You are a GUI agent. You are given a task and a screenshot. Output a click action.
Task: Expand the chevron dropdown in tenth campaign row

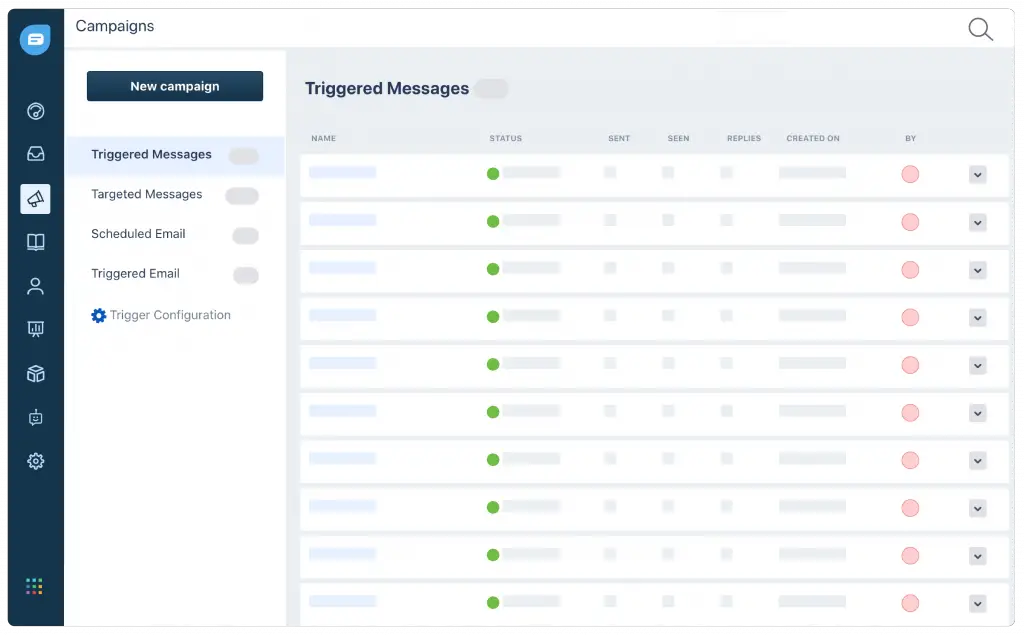click(x=978, y=604)
